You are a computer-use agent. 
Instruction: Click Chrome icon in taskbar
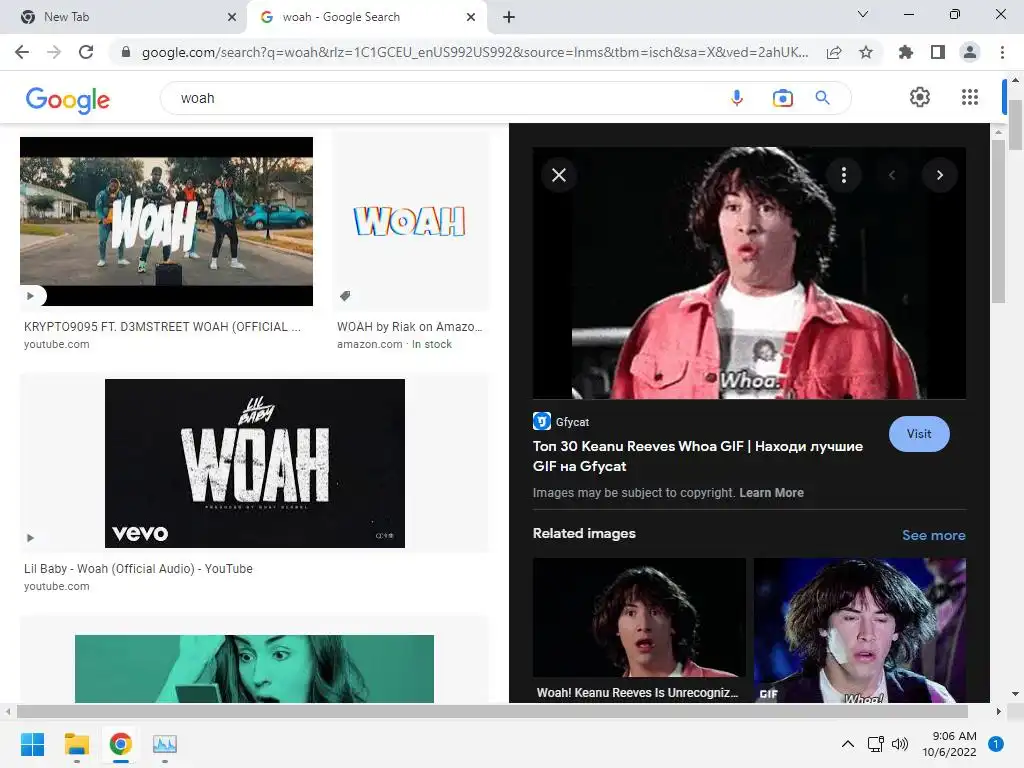tap(121, 744)
